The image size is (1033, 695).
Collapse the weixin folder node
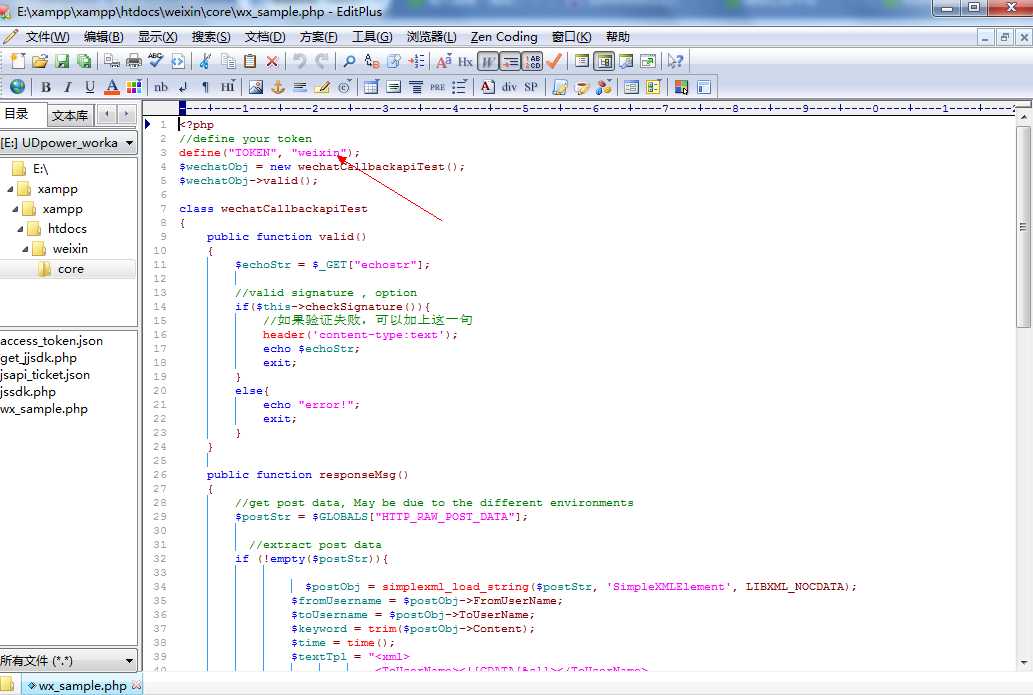[26, 249]
